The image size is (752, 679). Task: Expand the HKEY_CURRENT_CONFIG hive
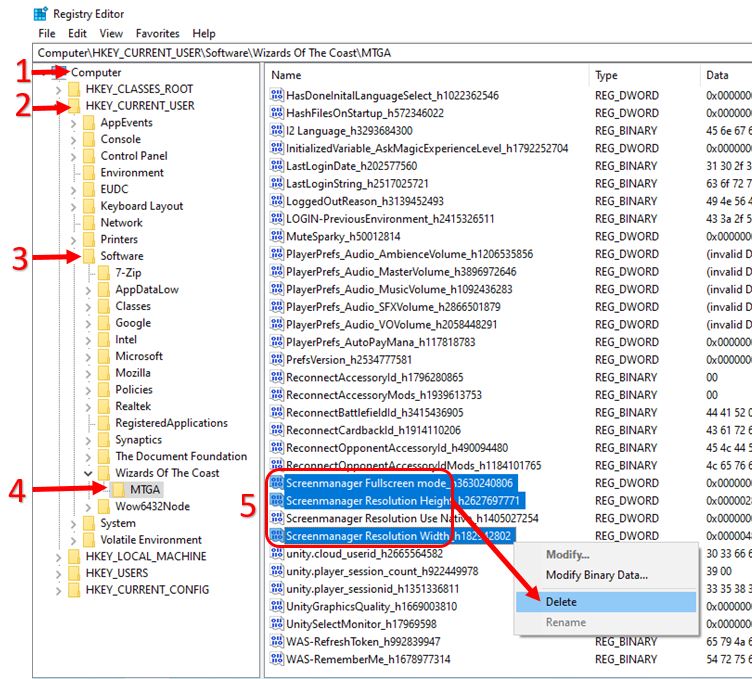point(59,590)
